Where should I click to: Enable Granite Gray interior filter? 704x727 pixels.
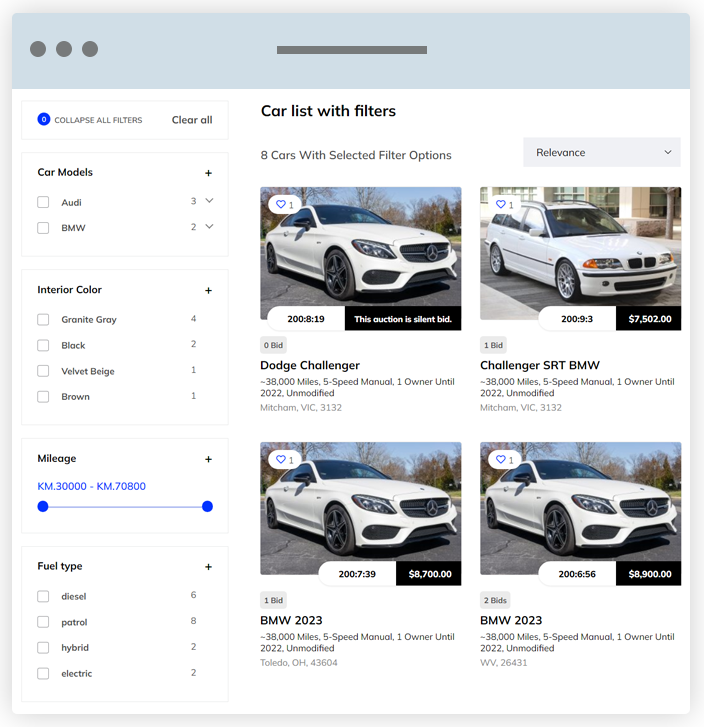tap(43, 319)
